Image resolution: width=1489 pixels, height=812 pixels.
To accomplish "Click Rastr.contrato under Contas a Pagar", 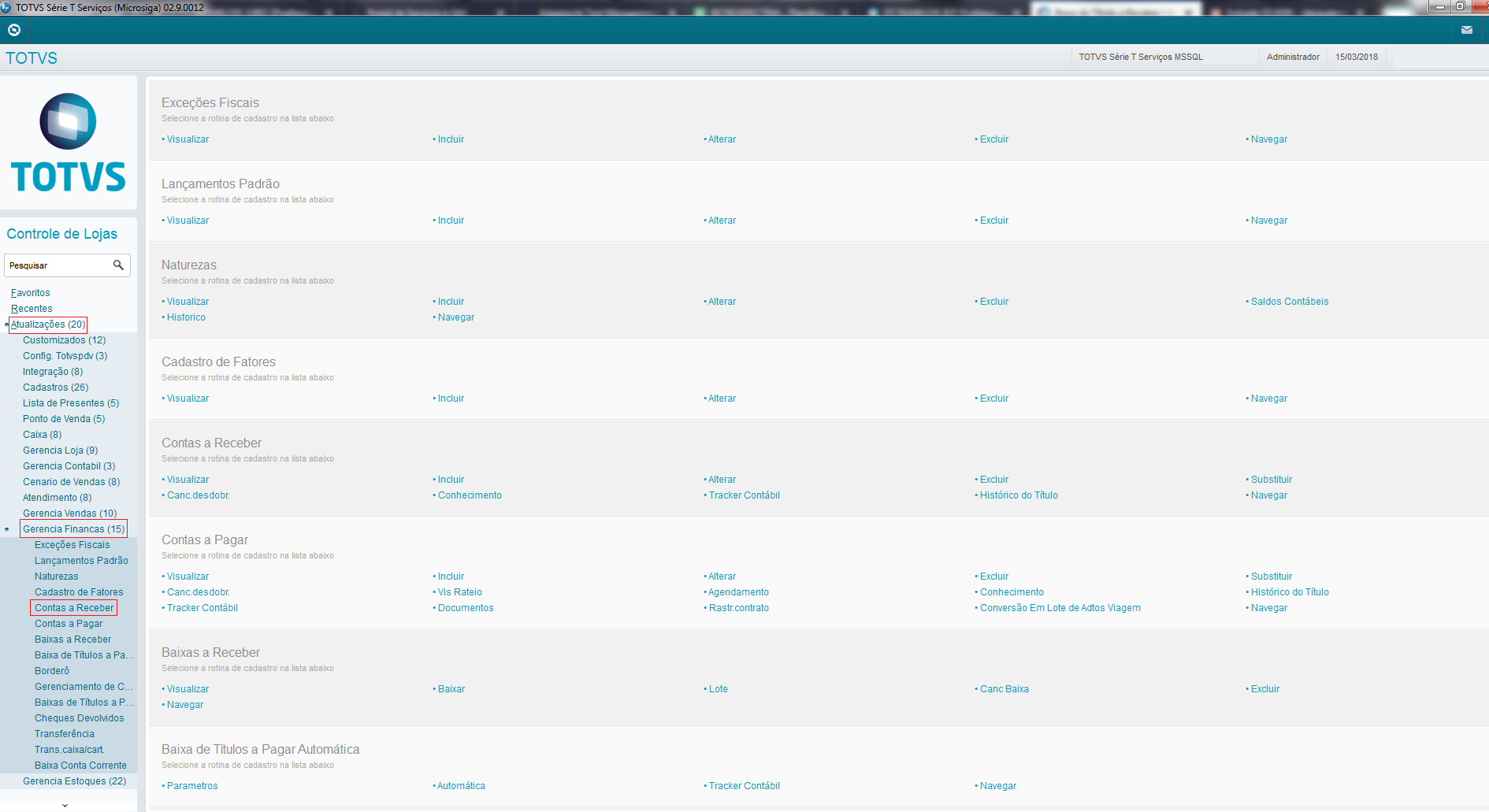I will tap(739, 608).
